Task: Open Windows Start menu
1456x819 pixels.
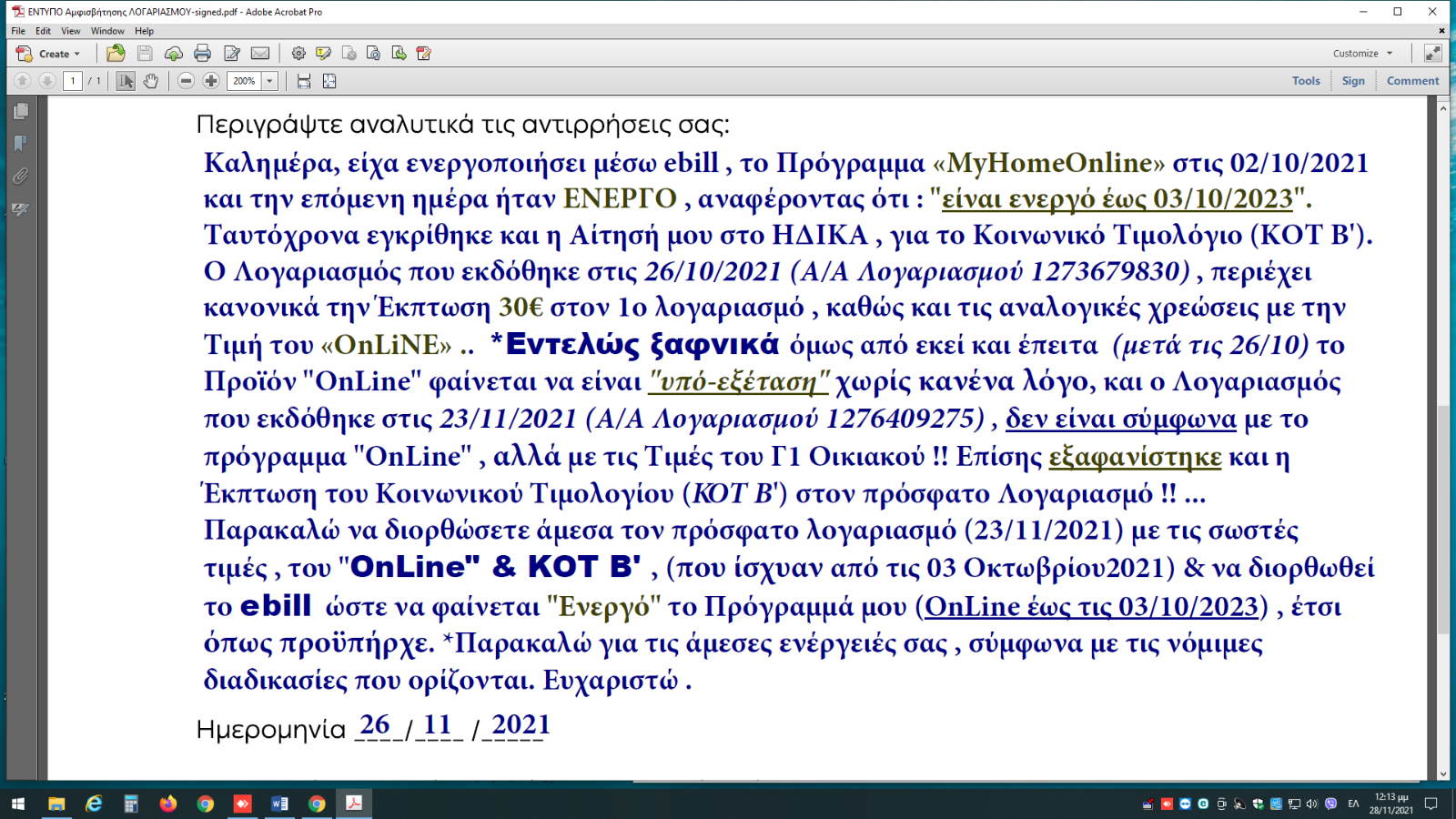Action: point(18,804)
